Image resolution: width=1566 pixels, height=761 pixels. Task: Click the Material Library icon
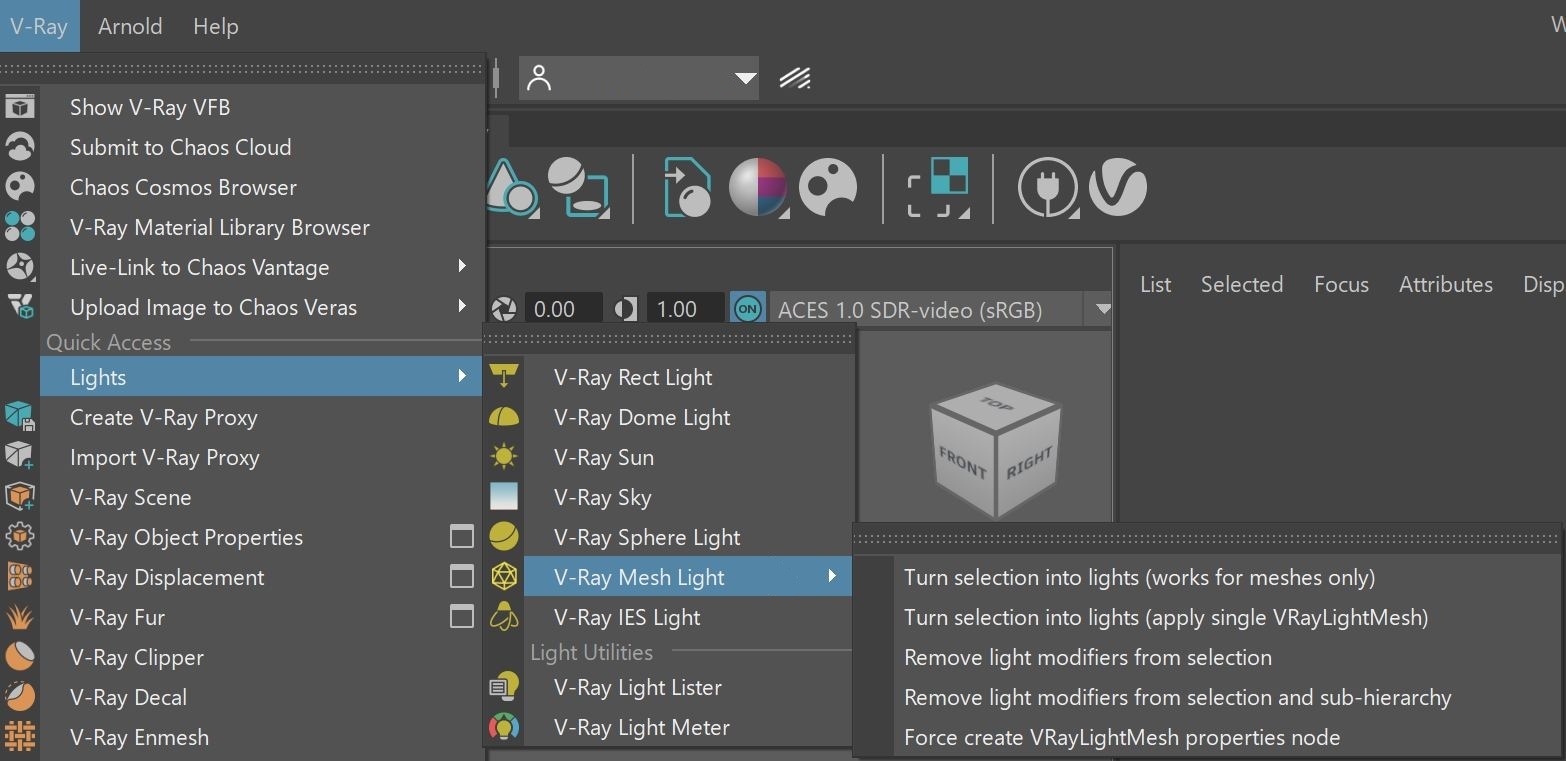click(20, 226)
